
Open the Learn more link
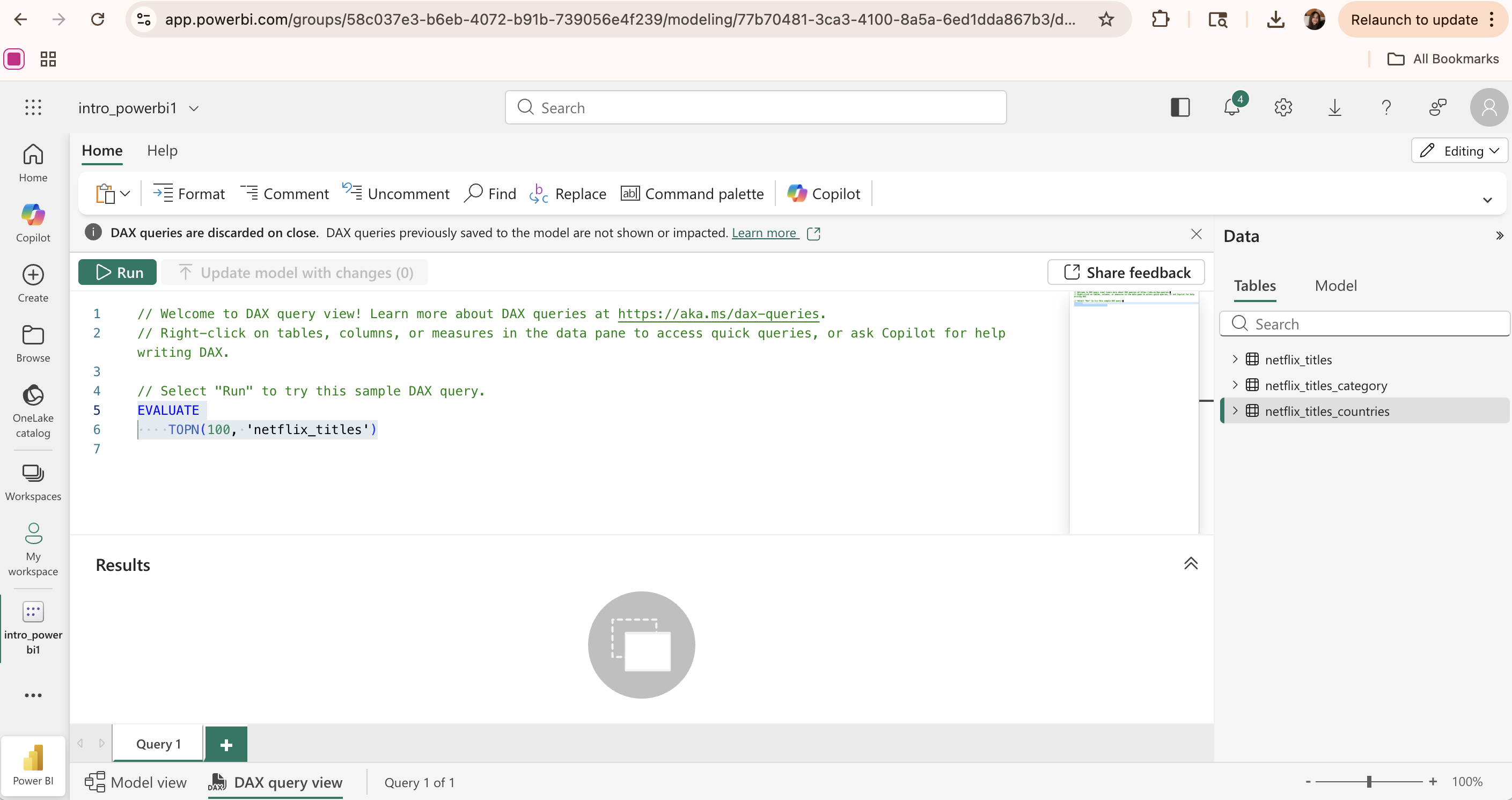[764, 233]
